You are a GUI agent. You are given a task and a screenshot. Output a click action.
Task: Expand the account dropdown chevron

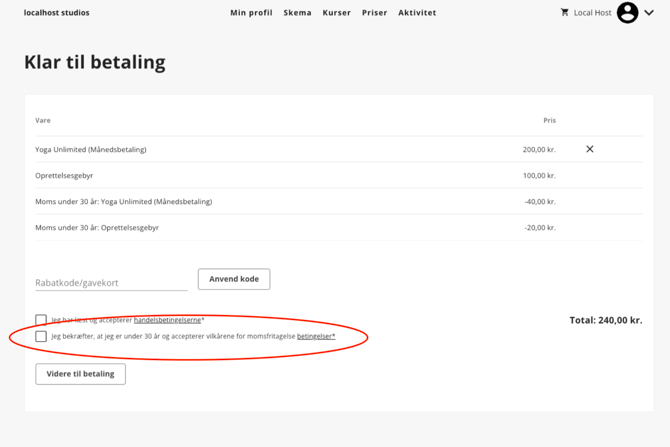click(649, 13)
